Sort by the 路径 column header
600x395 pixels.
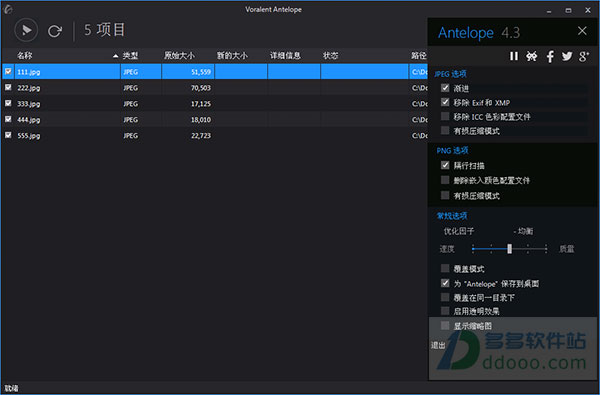[x=419, y=56]
